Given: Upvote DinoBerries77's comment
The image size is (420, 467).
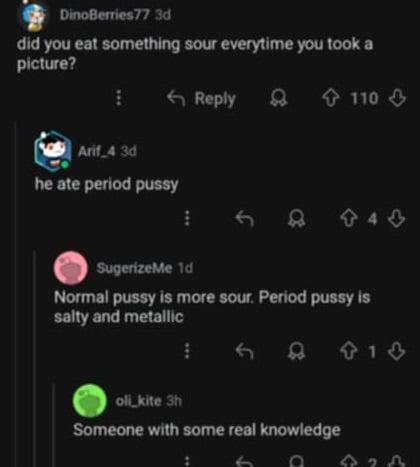Looking at the screenshot, I should (x=331, y=98).
